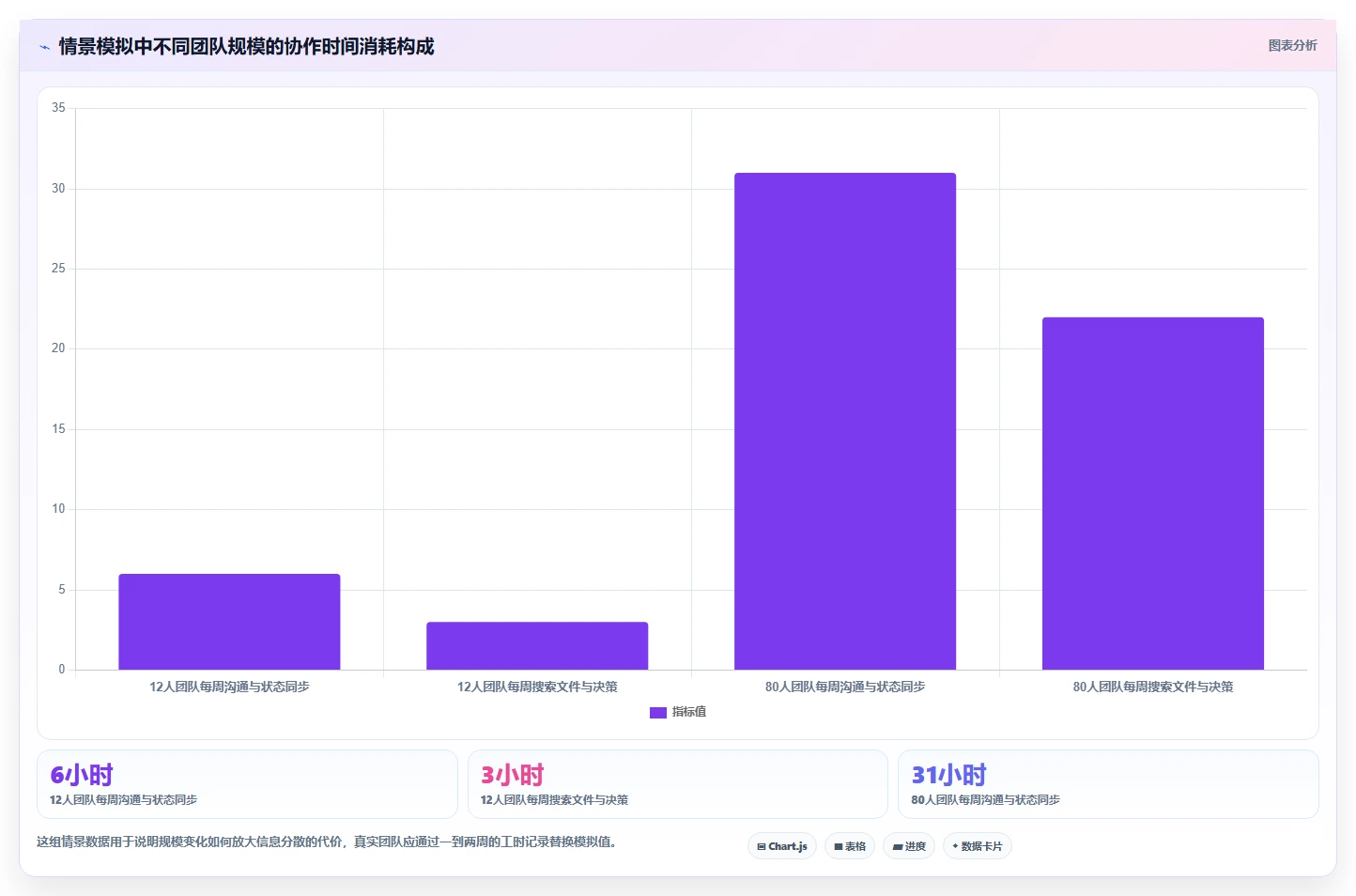Open the 3小时 stat card
Screen dimensions: 1356x896
click(678, 784)
